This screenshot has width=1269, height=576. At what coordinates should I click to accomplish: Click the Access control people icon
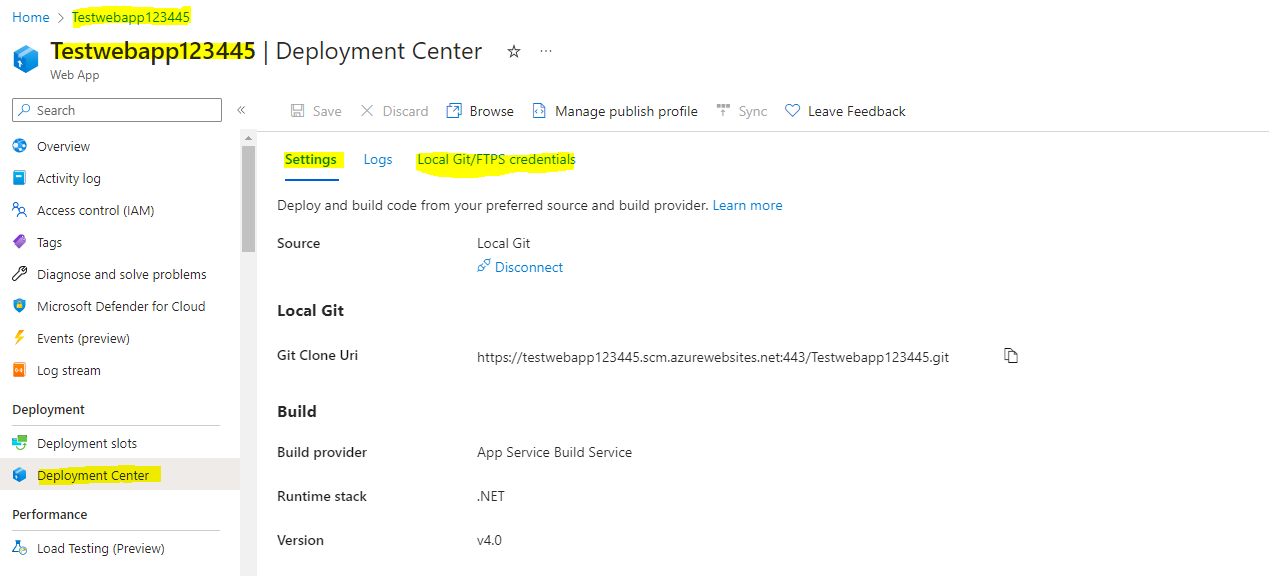click(19, 210)
